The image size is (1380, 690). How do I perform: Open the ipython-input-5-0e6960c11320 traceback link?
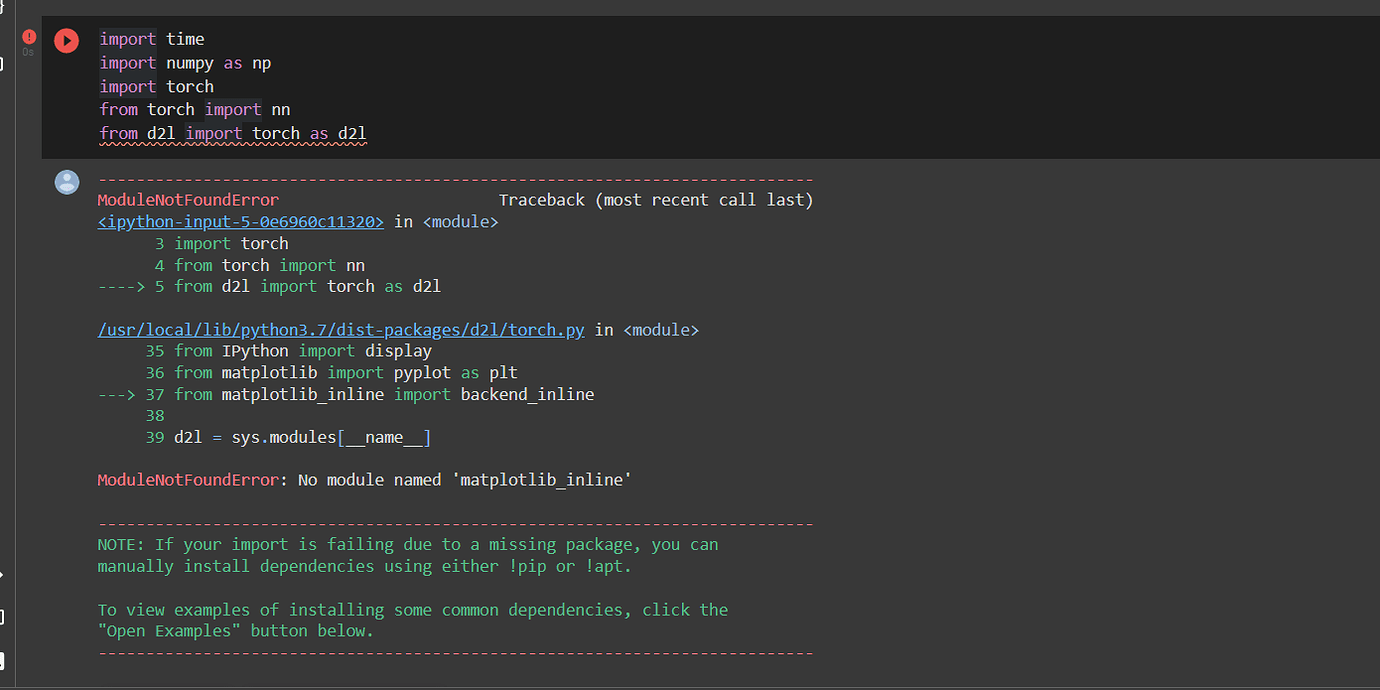coord(240,221)
